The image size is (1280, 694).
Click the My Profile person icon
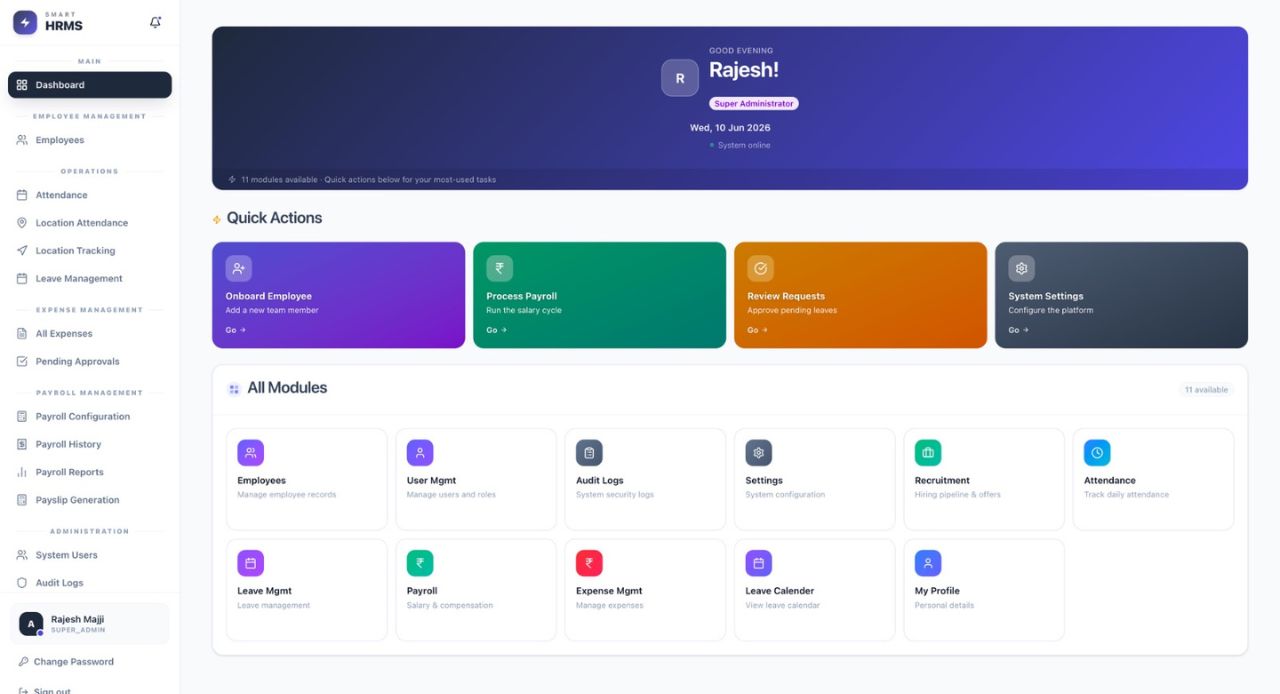(928, 563)
